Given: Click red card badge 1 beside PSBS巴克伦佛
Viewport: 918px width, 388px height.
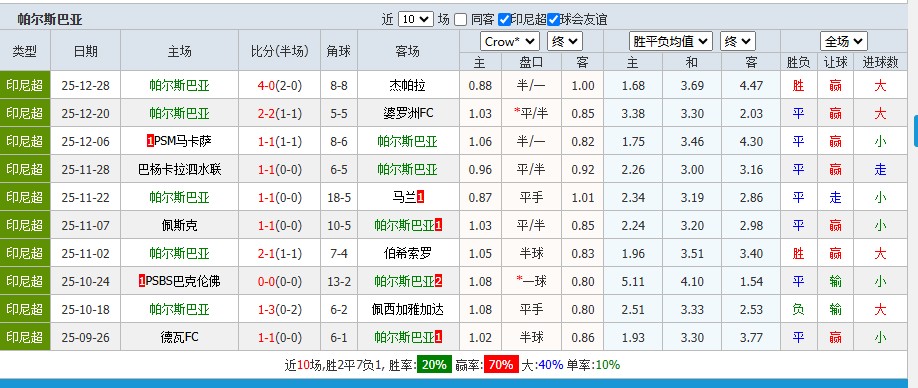Looking at the screenshot, I should tap(142, 281).
